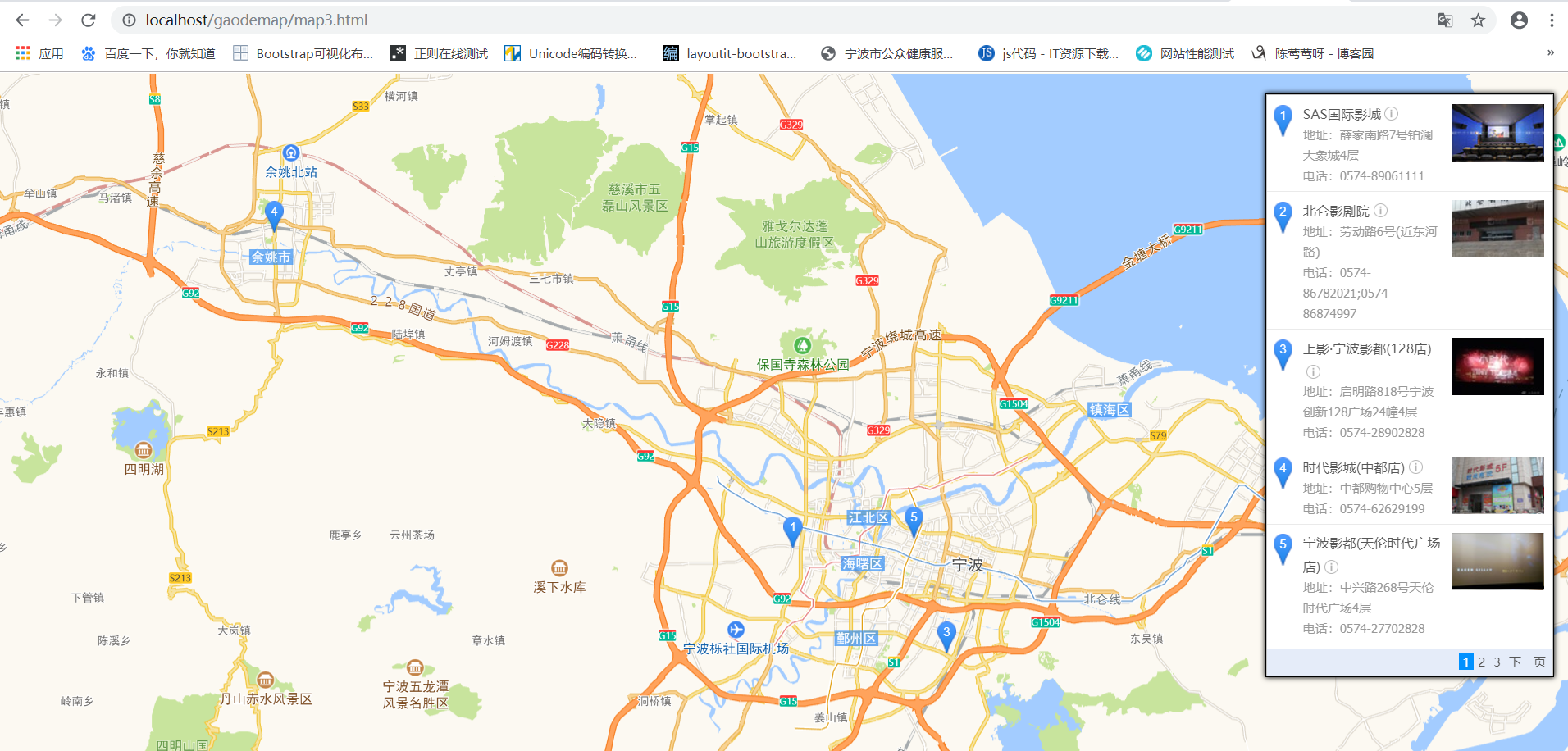Open 宁波影都(天伦时代广场店) result title
Viewport: 1568px width, 751px height.
point(1371,555)
